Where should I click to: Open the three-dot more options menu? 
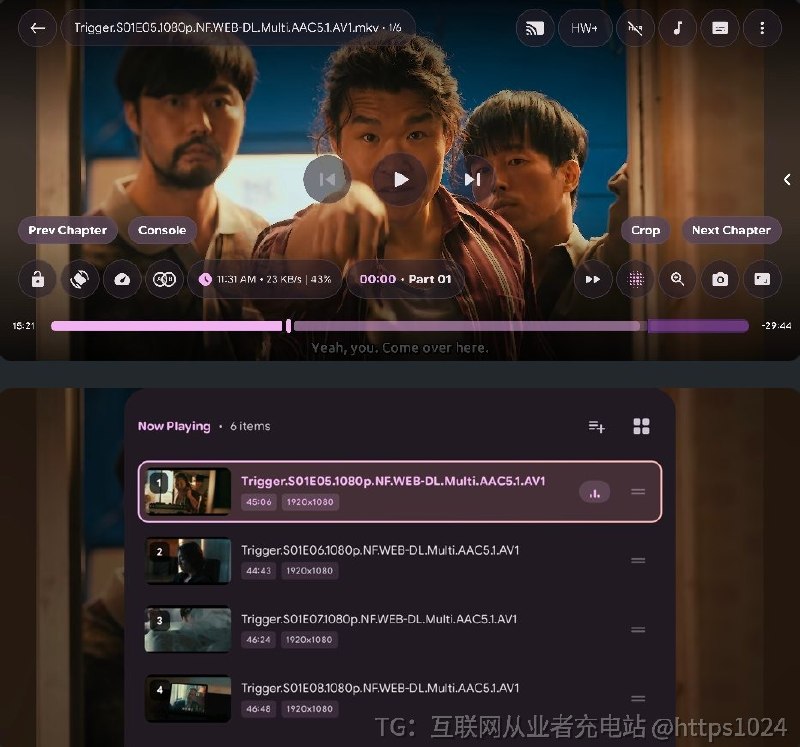(x=762, y=28)
